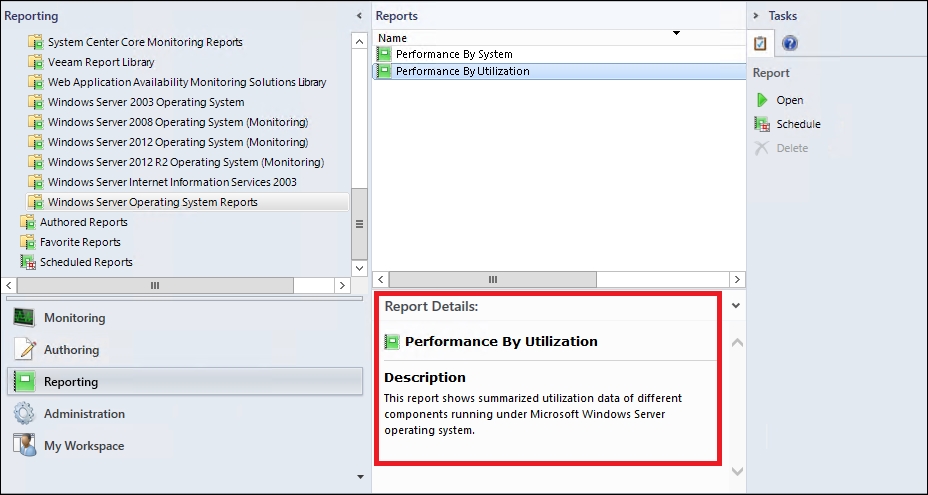Click the Favorite Reports folder icon
This screenshot has width=928, height=495.
(28, 242)
